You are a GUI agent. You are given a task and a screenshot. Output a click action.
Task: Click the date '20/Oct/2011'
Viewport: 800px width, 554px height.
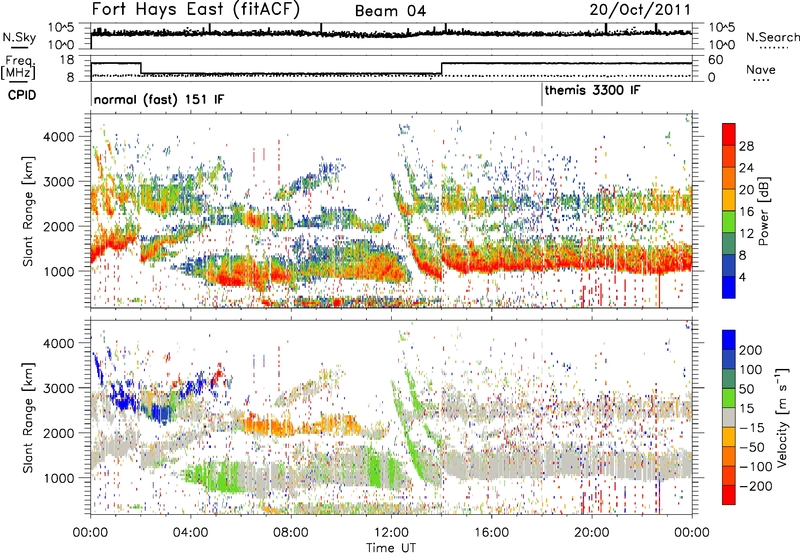pos(640,10)
